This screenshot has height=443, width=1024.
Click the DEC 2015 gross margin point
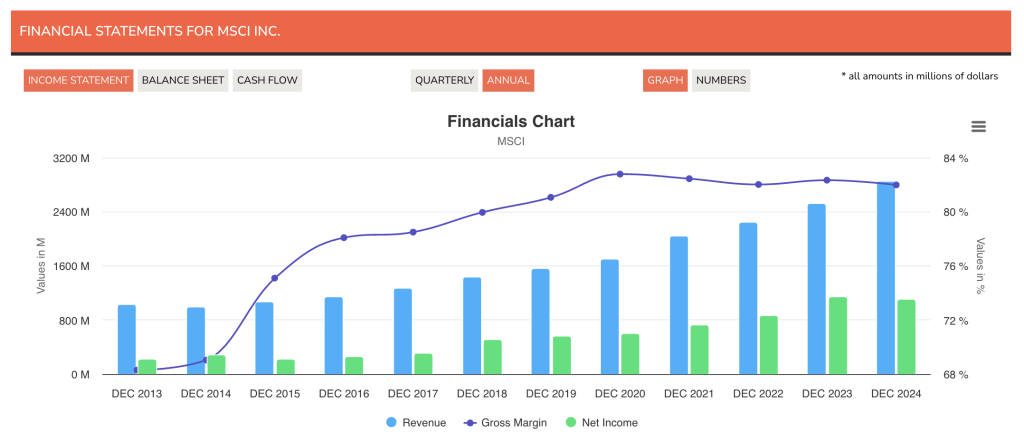point(274,278)
